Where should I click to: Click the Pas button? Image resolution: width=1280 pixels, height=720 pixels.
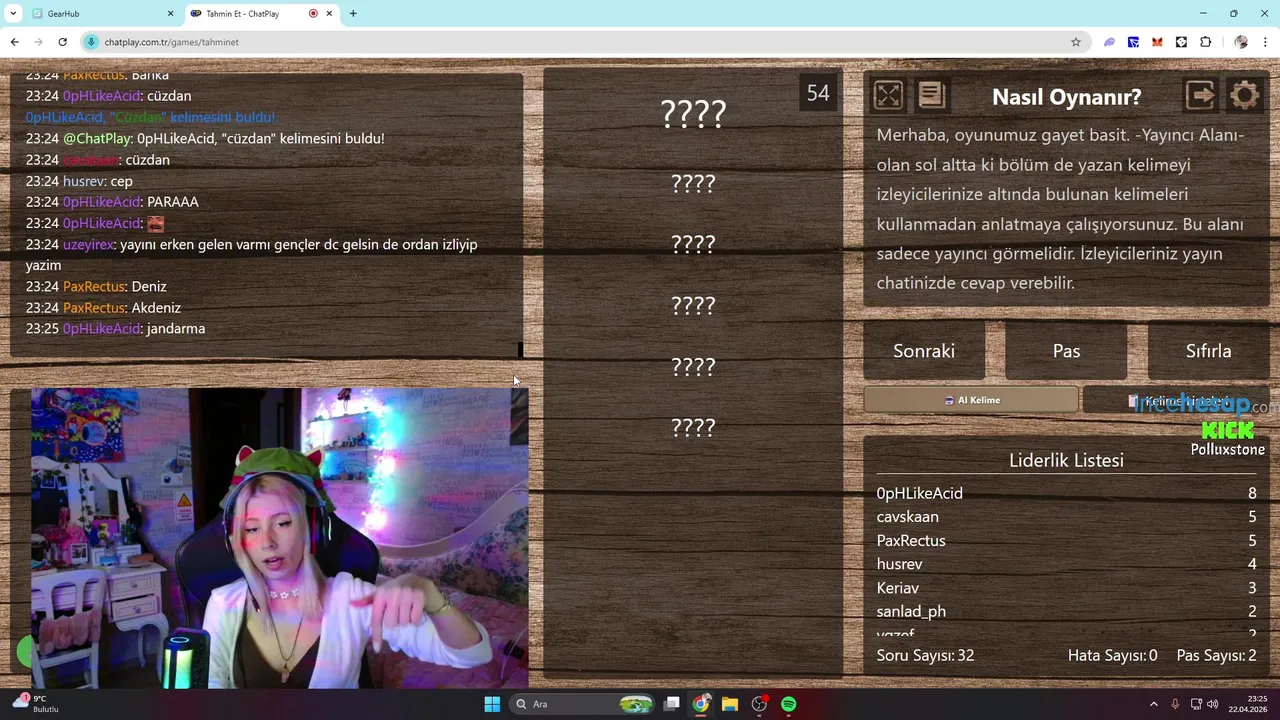pos(1066,351)
